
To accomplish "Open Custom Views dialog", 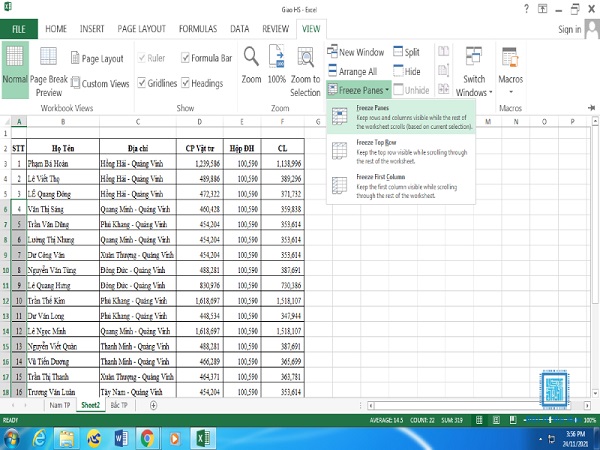I will point(100,83).
